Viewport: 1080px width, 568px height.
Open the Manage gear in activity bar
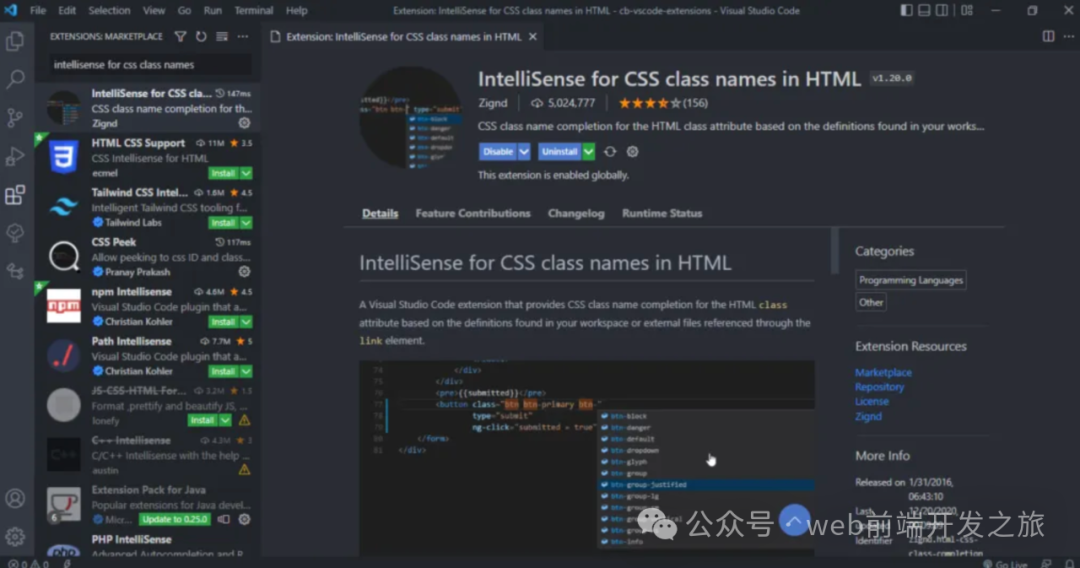(15, 536)
